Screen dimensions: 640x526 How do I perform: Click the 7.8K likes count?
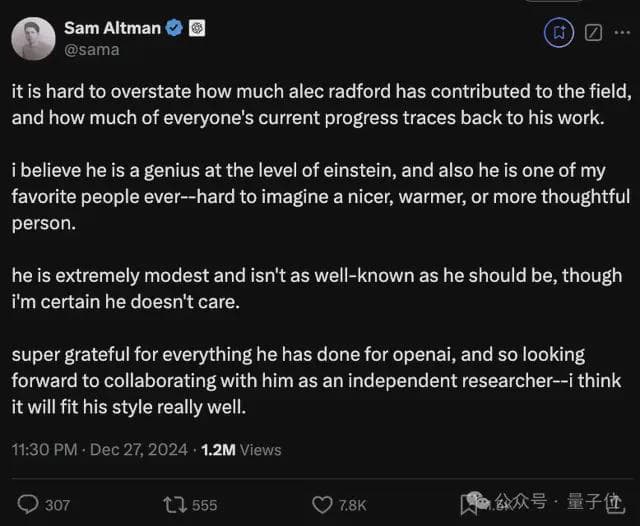[x=353, y=505]
